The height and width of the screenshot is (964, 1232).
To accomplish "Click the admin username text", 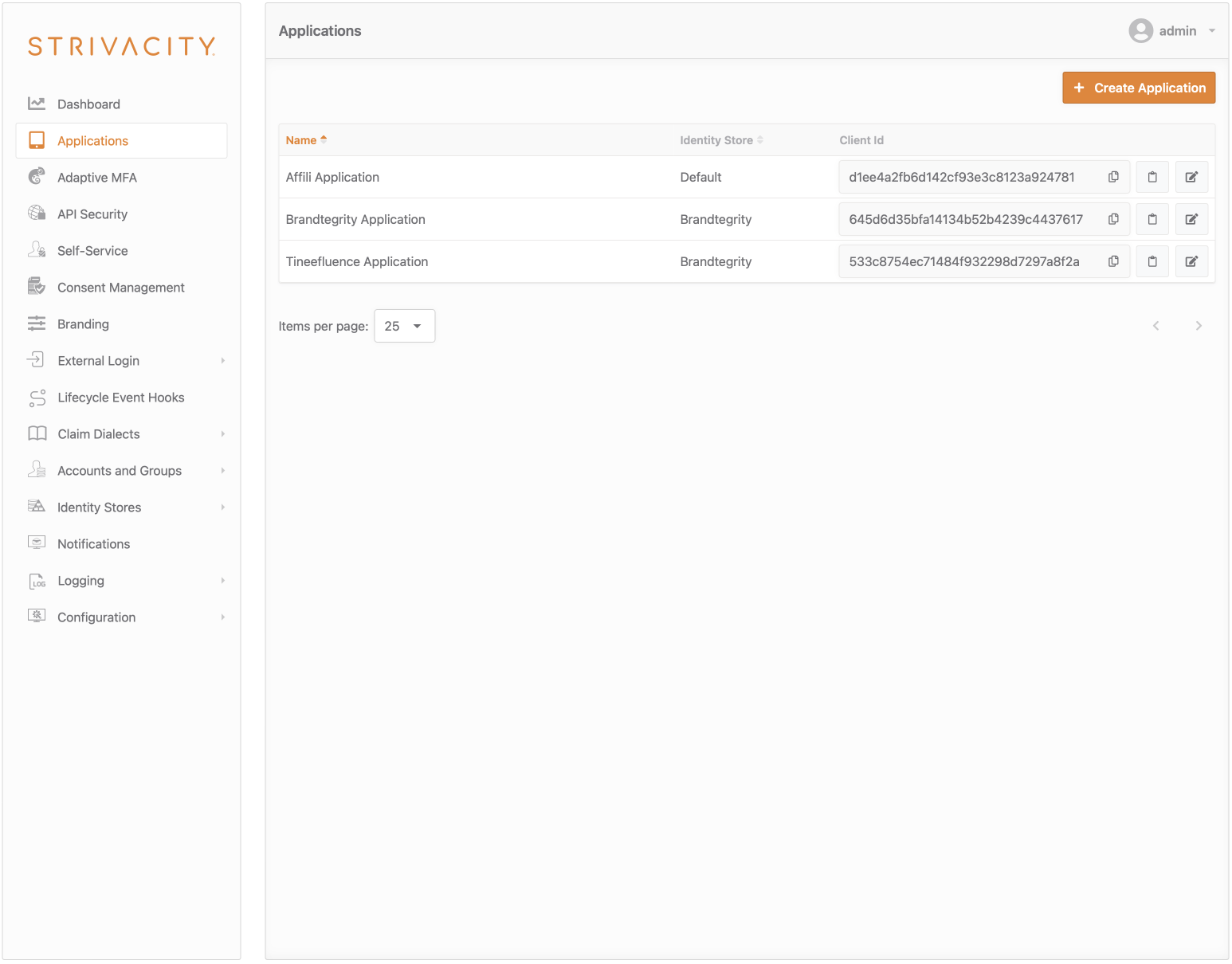I will point(1178,31).
